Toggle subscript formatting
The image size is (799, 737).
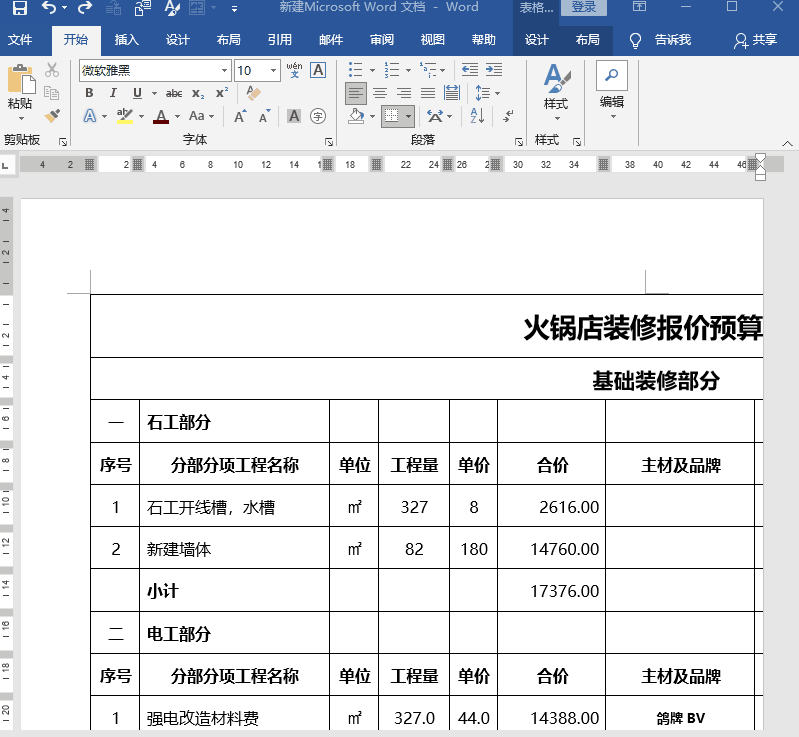click(x=198, y=93)
